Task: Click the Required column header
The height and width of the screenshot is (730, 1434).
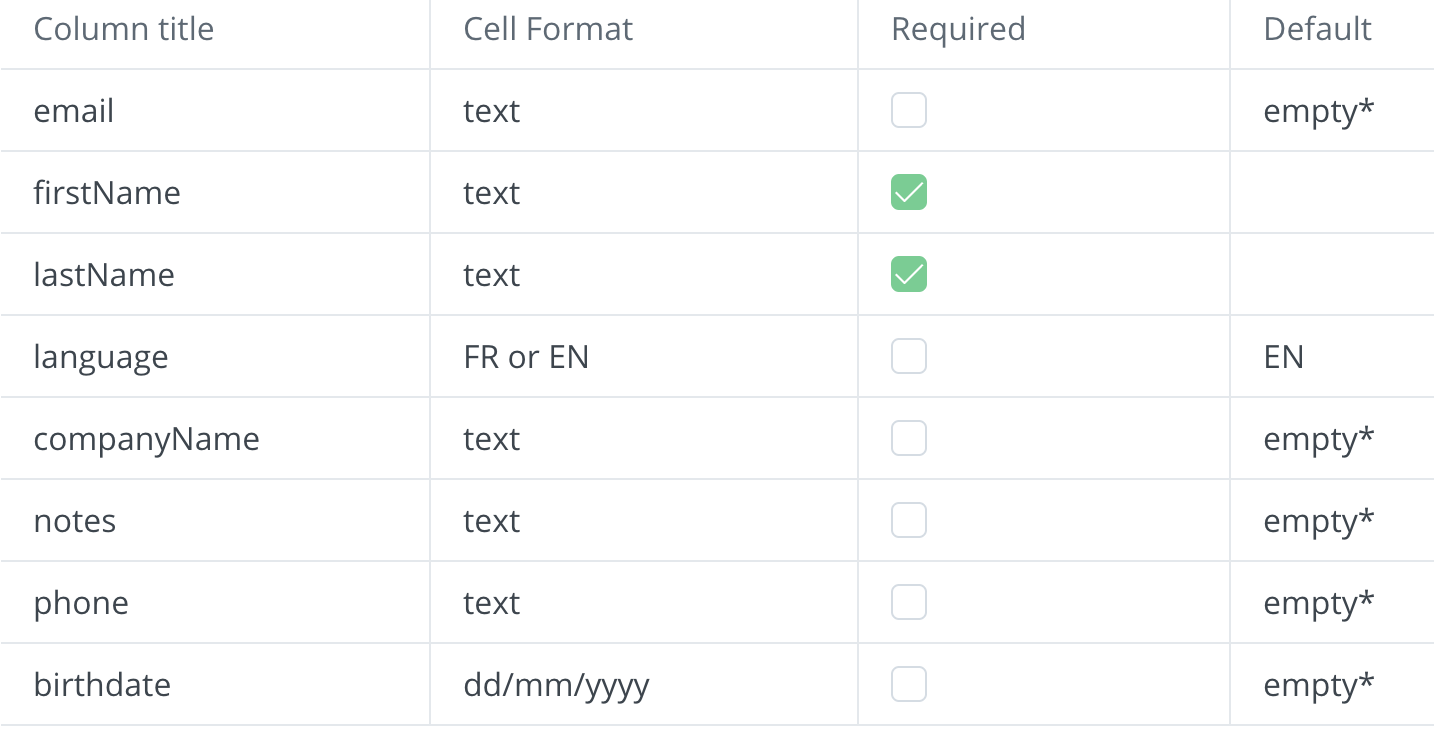Action: pyautogui.click(x=958, y=29)
